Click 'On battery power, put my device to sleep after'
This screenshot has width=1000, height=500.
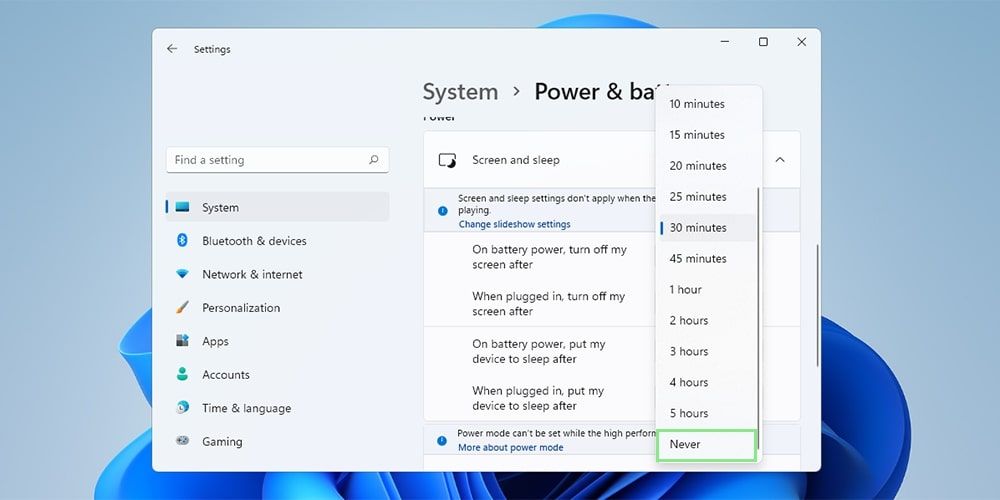tap(539, 351)
